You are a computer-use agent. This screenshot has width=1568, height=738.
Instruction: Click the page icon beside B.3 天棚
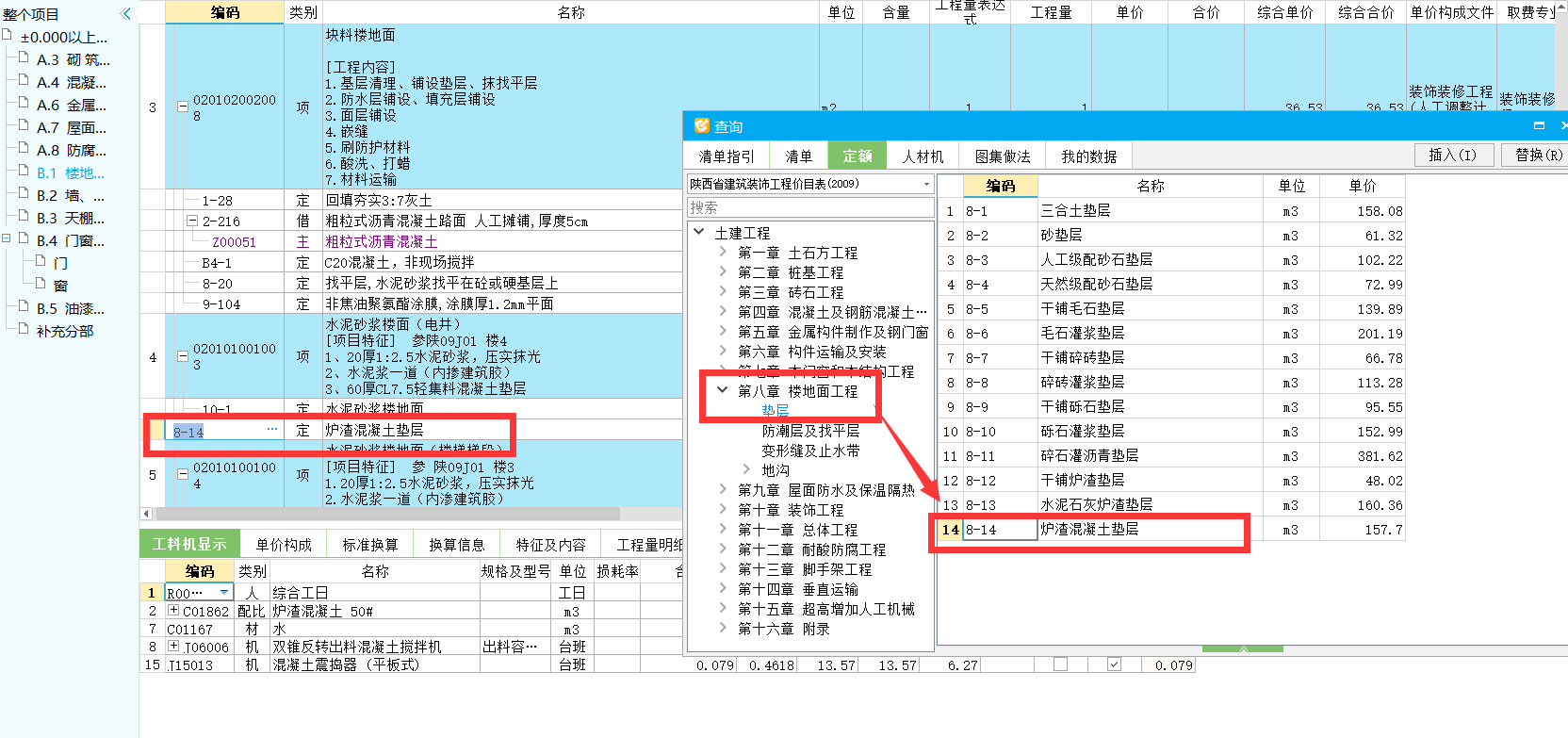(24, 216)
